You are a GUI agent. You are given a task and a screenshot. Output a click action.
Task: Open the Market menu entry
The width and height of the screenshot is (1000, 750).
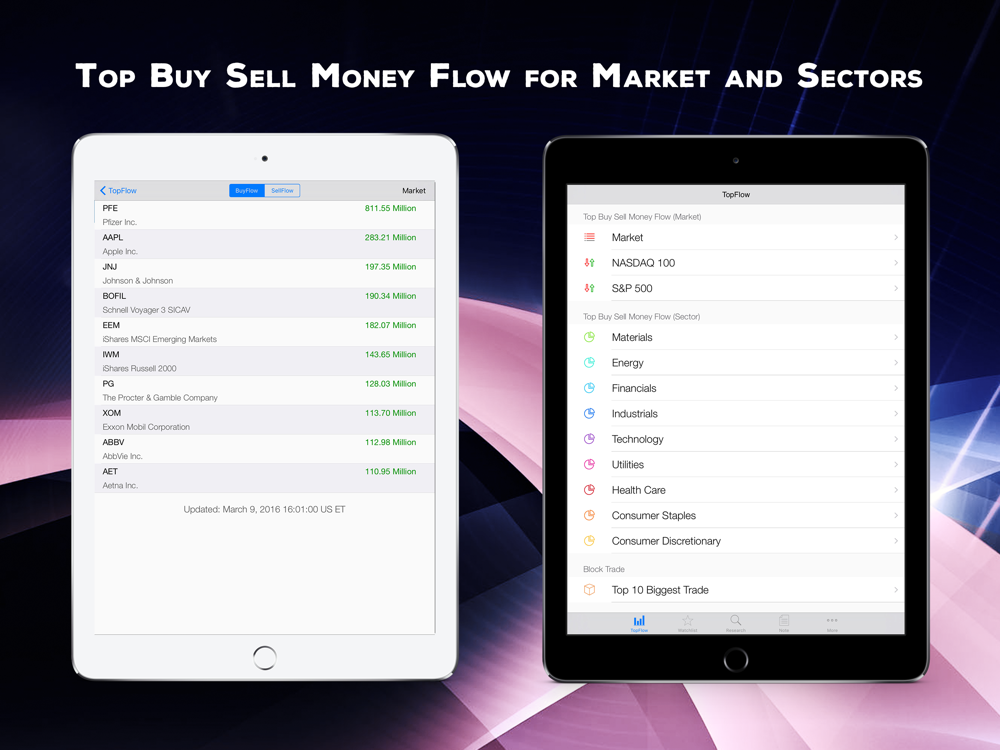(736, 237)
